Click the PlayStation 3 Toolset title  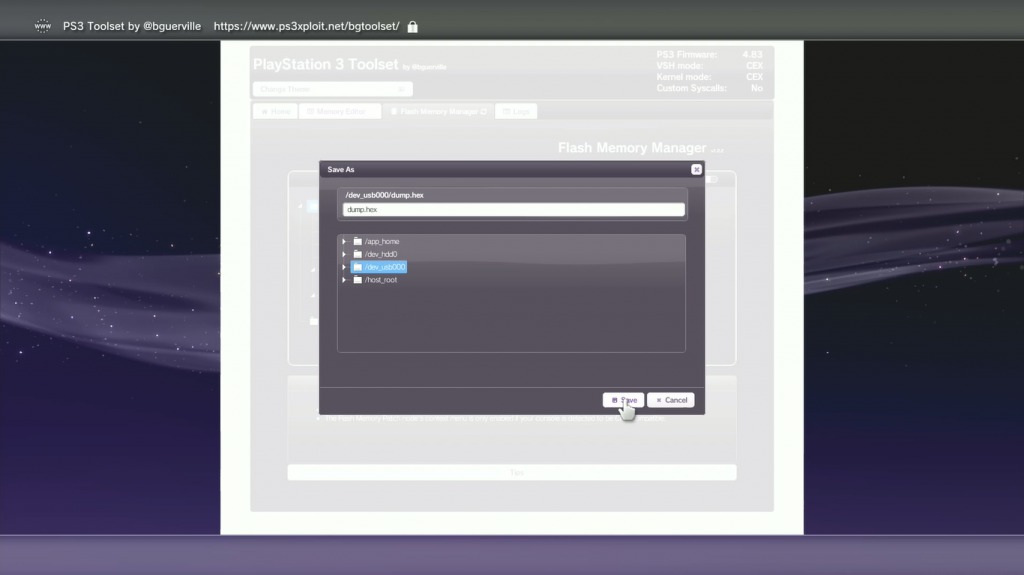[325, 65]
